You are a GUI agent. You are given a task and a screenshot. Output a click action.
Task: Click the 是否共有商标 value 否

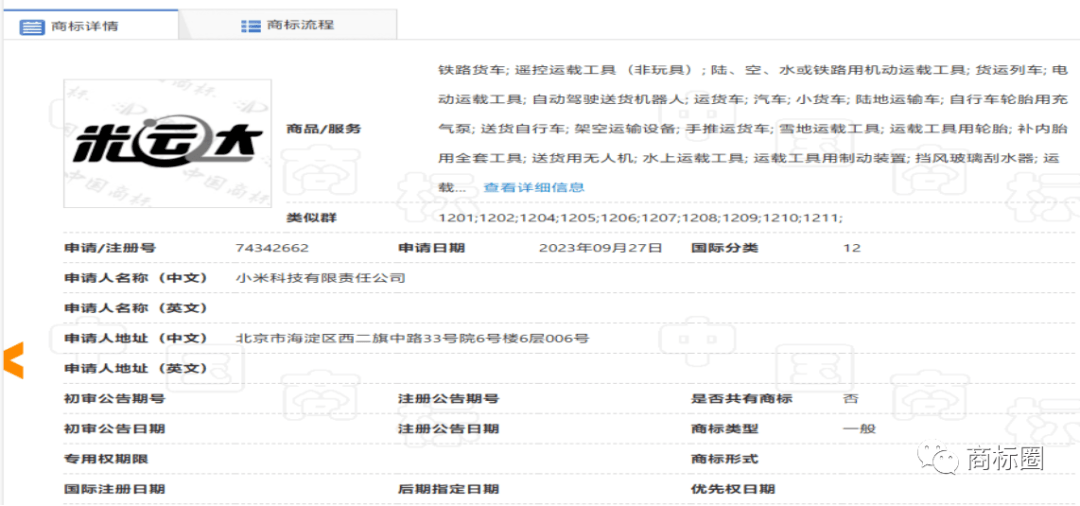point(851,399)
